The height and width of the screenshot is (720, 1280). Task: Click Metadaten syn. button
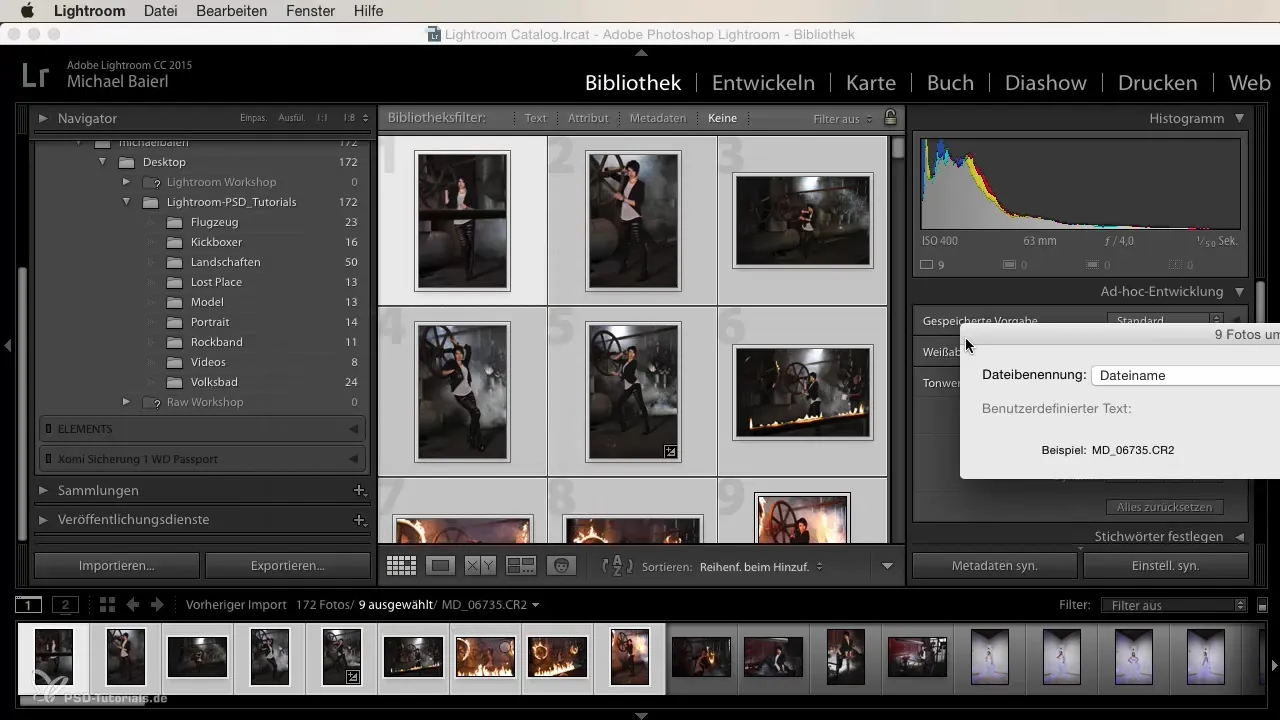pyautogui.click(x=995, y=565)
